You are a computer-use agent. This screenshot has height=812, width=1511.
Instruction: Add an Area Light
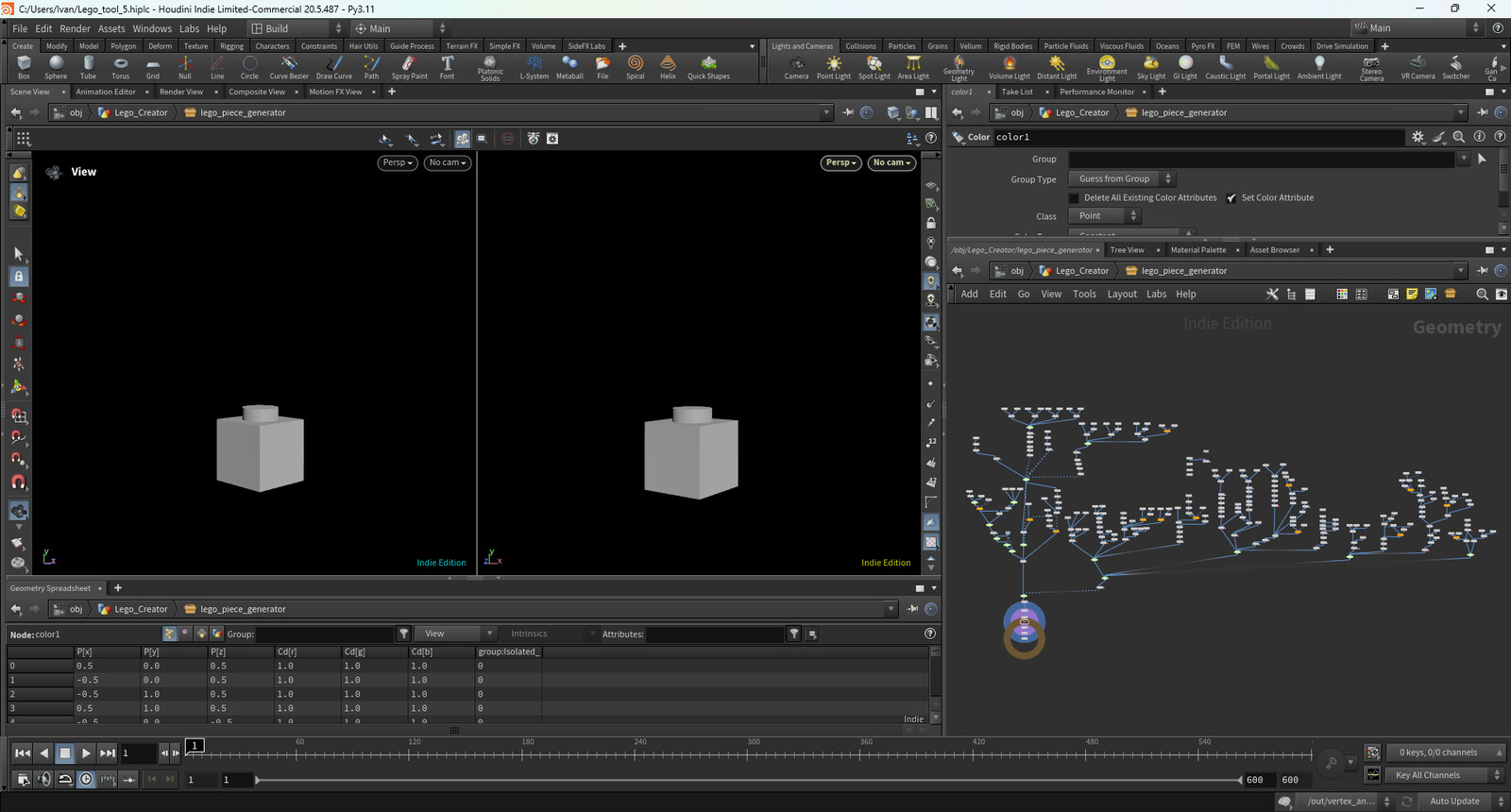913,67
